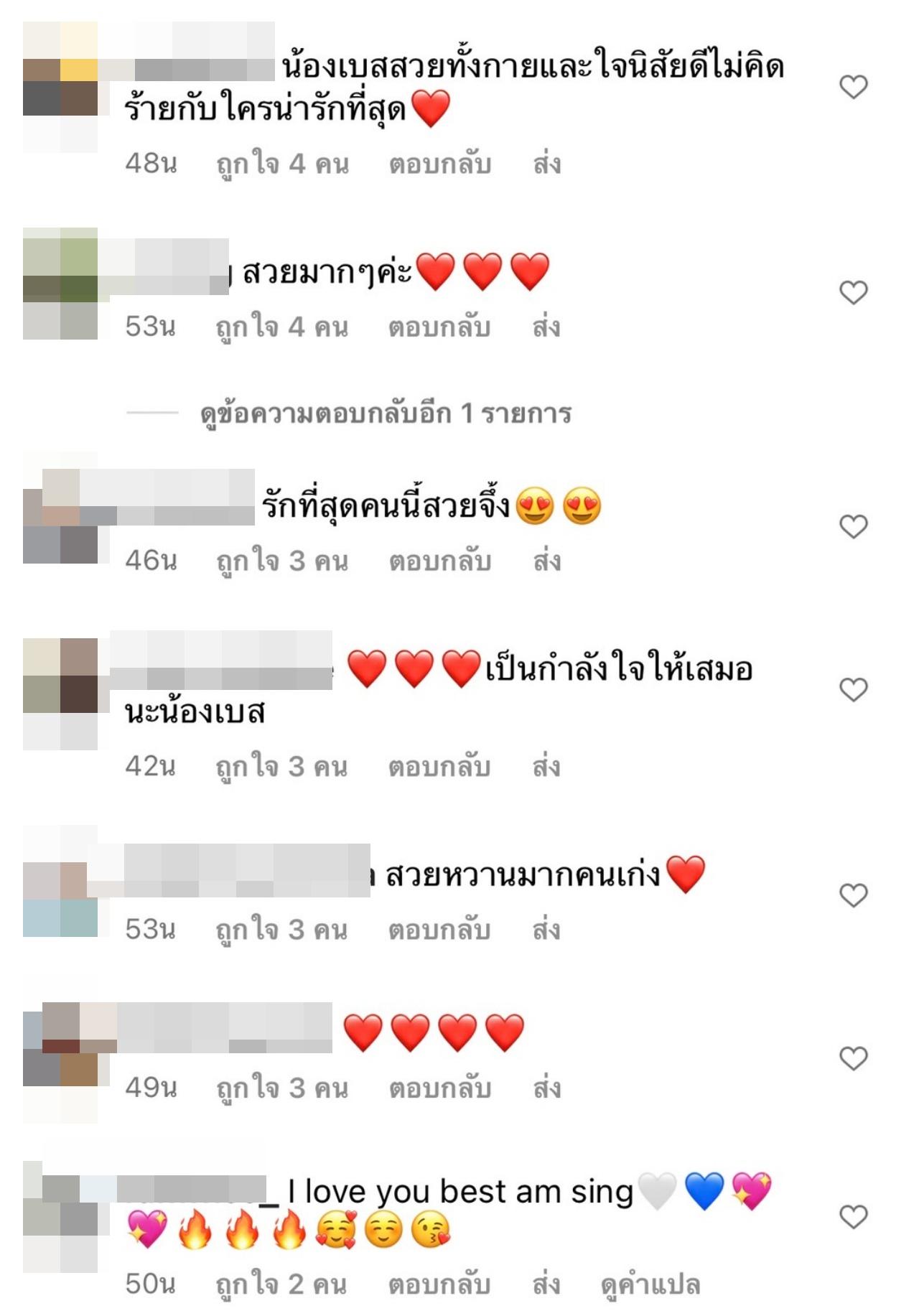Reply 'ตอบกลับ' to the 46น comment
This screenshot has width=919, height=1316.
[x=440, y=561]
